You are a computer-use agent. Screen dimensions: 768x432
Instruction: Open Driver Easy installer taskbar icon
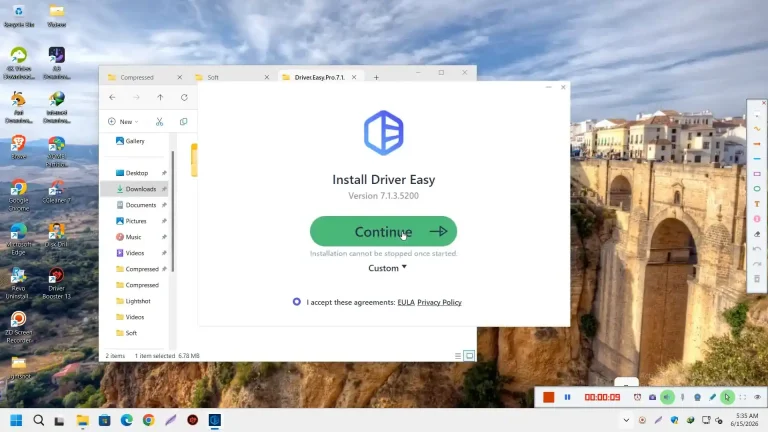coord(215,420)
